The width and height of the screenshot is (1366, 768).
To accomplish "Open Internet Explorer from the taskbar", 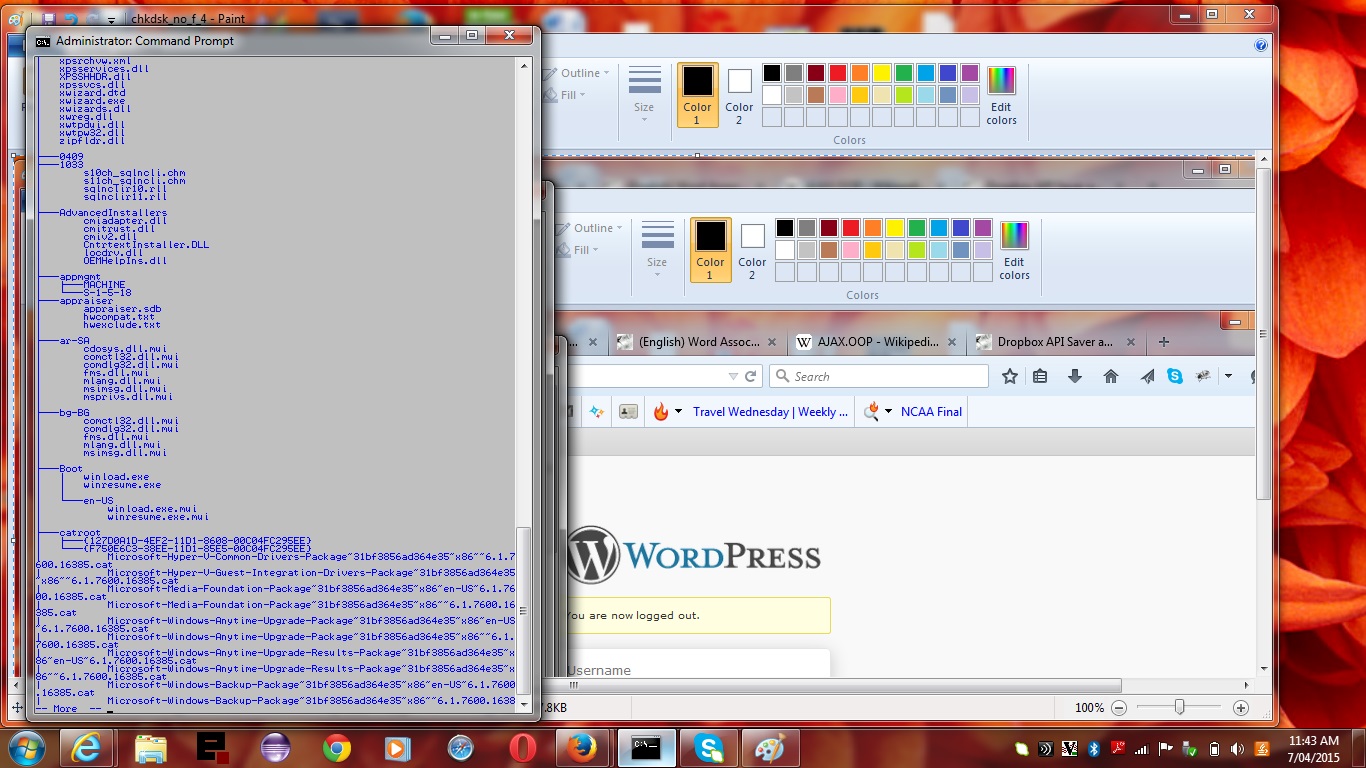I will 87,747.
